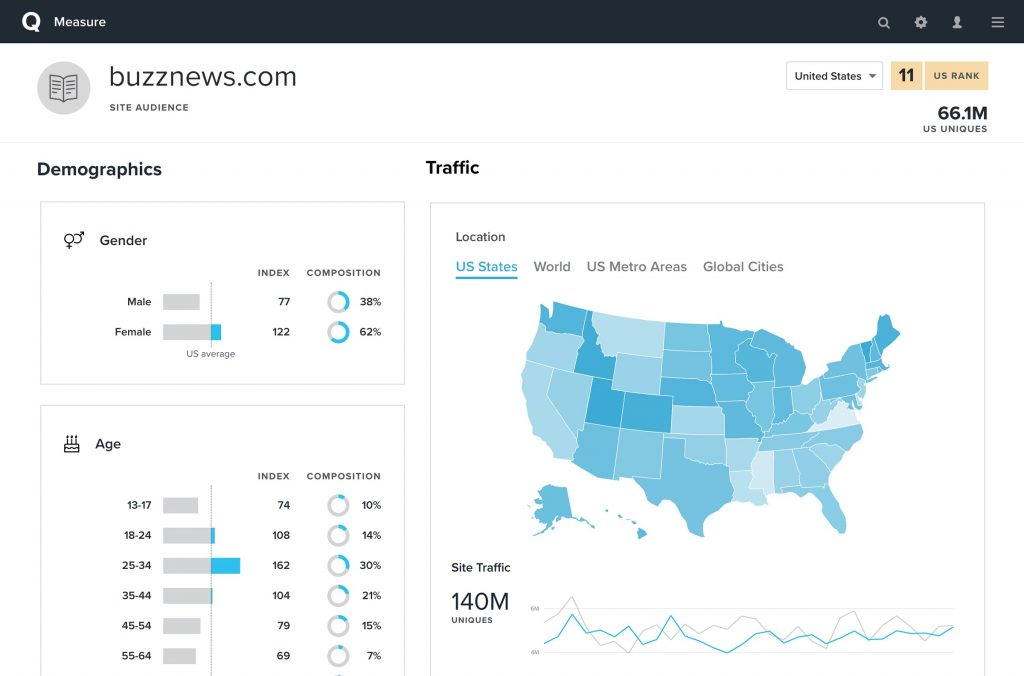Click the 21% composition value

[x=371, y=595]
